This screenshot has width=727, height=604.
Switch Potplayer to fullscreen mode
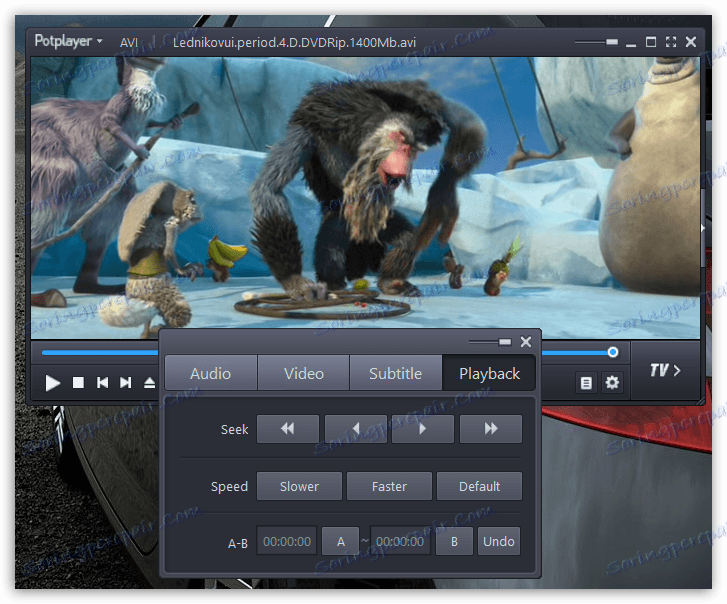point(671,42)
